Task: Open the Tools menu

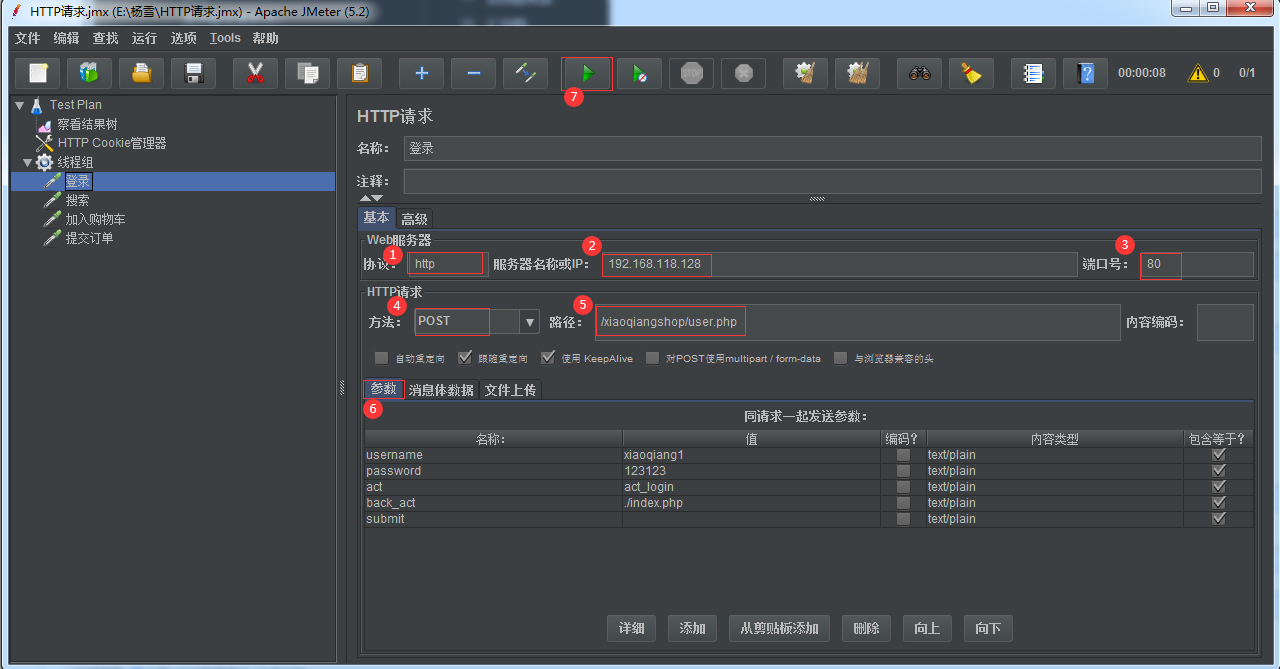Action: click(225, 38)
